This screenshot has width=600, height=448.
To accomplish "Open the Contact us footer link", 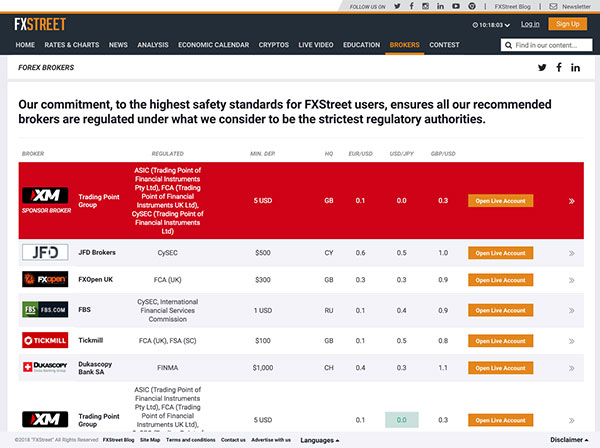I will click(x=233, y=440).
